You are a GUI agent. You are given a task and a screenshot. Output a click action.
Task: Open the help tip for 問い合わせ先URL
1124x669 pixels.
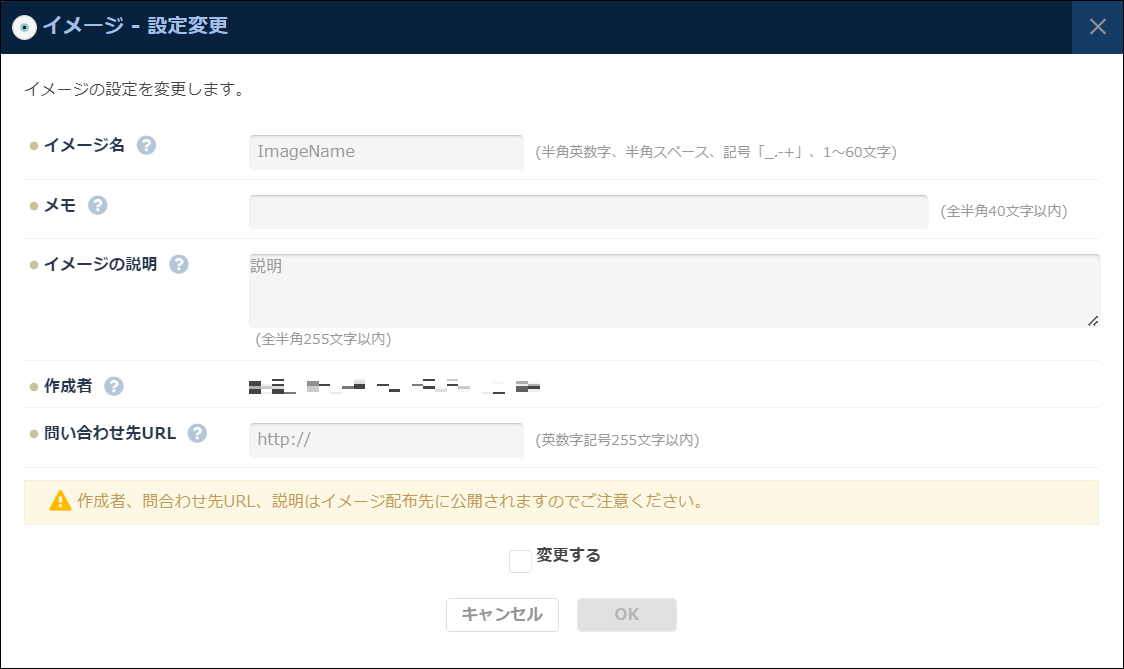[196, 432]
